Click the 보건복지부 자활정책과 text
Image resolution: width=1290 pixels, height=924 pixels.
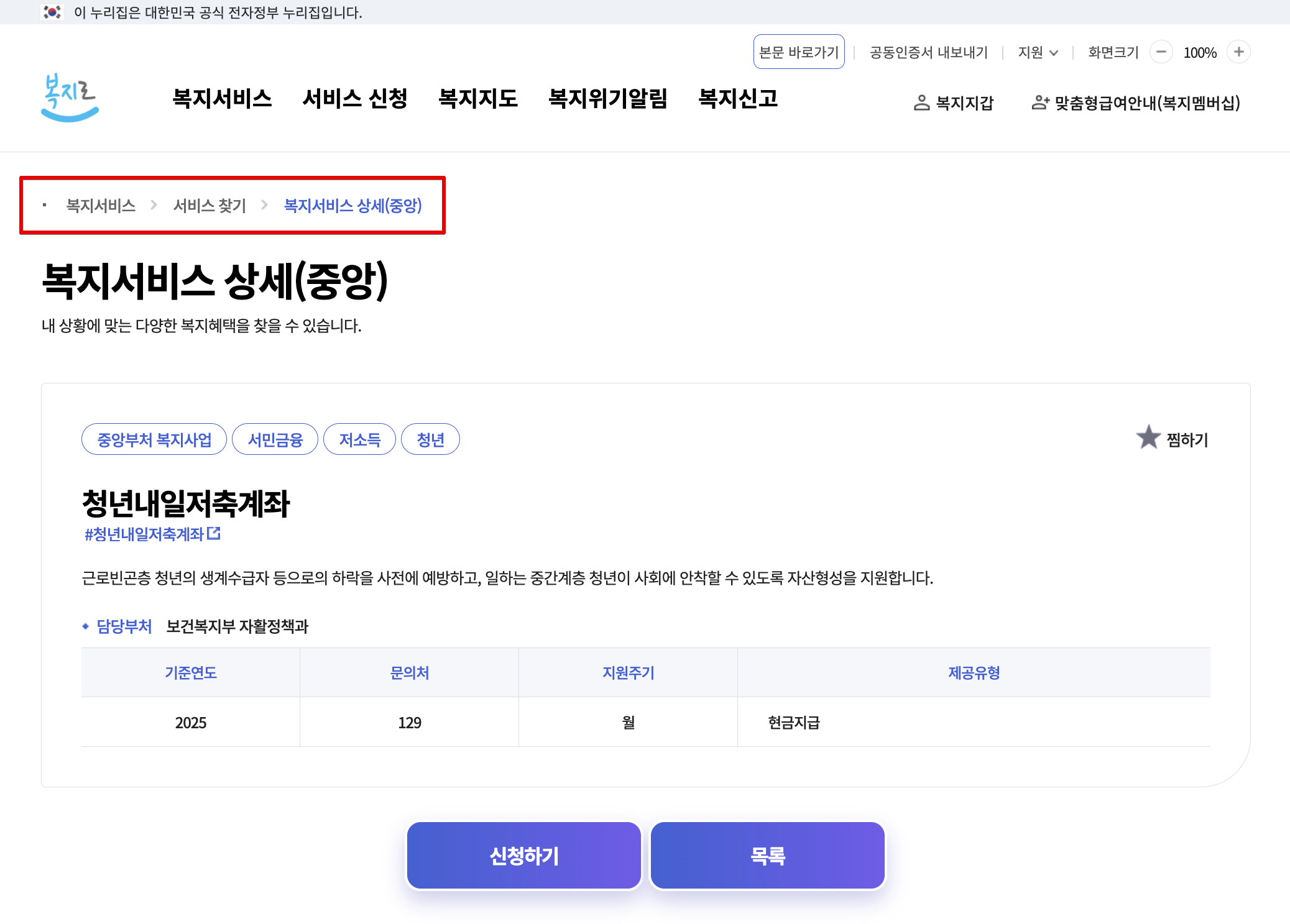click(x=237, y=626)
